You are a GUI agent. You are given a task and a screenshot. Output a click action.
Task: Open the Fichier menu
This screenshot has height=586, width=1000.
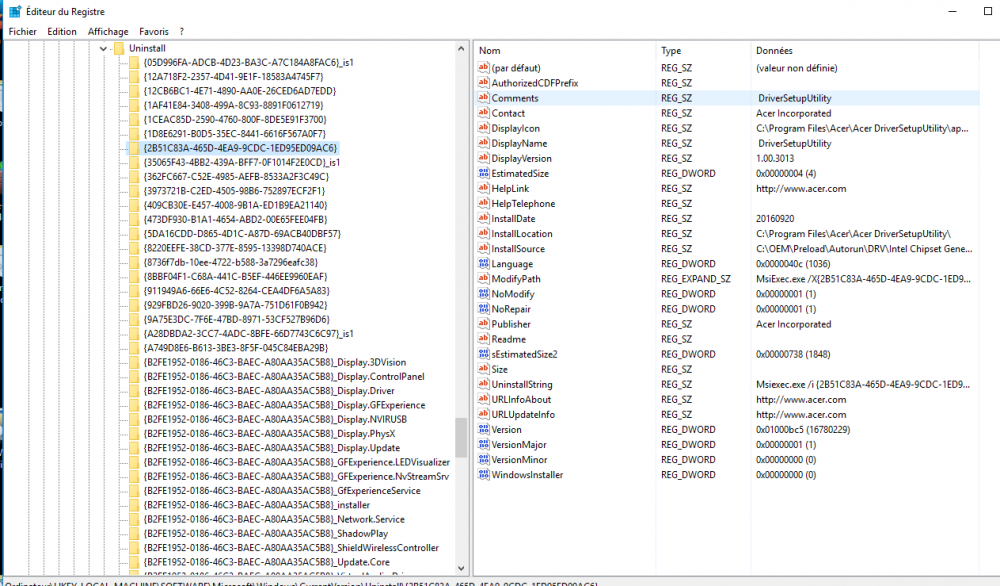(x=22, y=31)
